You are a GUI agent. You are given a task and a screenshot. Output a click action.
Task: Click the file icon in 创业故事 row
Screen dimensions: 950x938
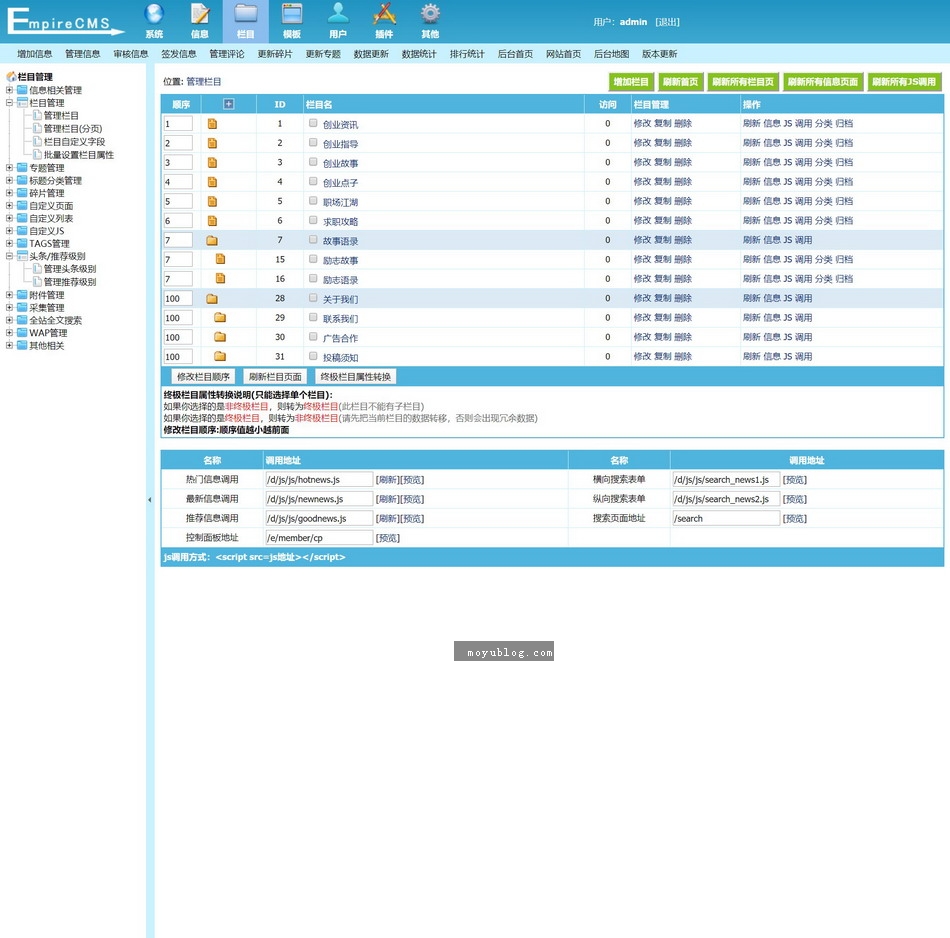point(212,162)
